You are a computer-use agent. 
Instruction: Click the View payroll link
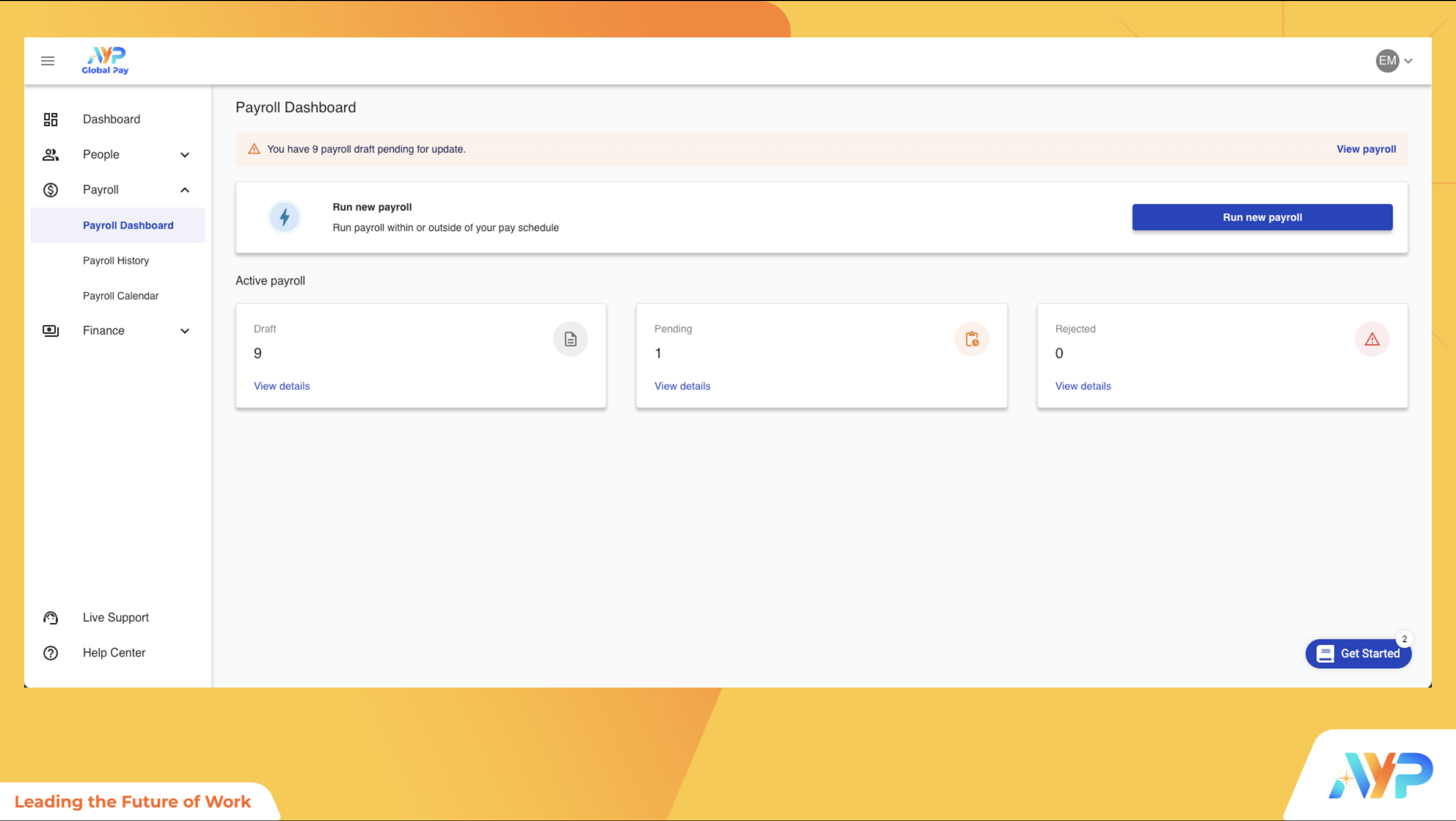(1366, 149)
